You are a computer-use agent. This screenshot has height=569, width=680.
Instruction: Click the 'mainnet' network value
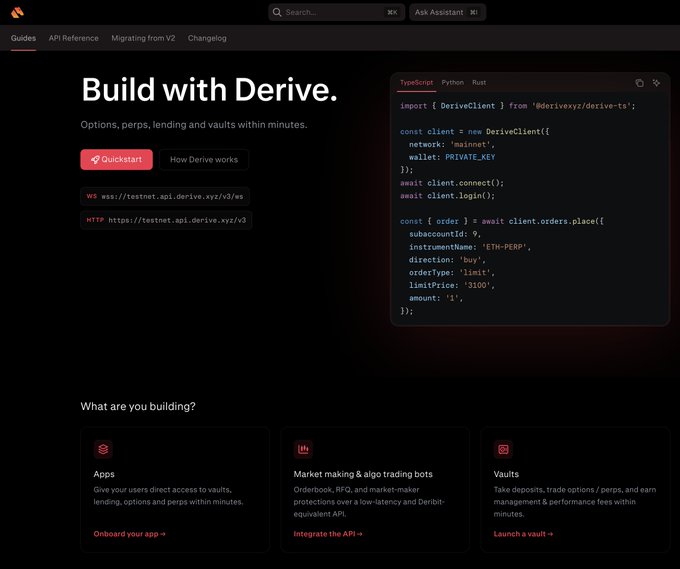(x=471, y=144)
